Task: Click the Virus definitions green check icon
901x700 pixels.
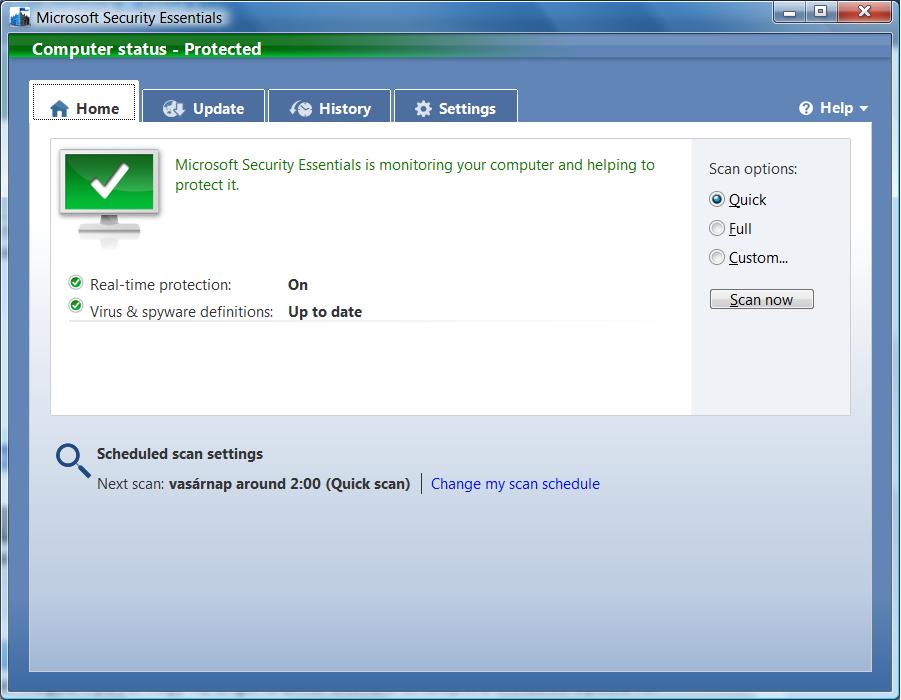Action: (76, 306)
